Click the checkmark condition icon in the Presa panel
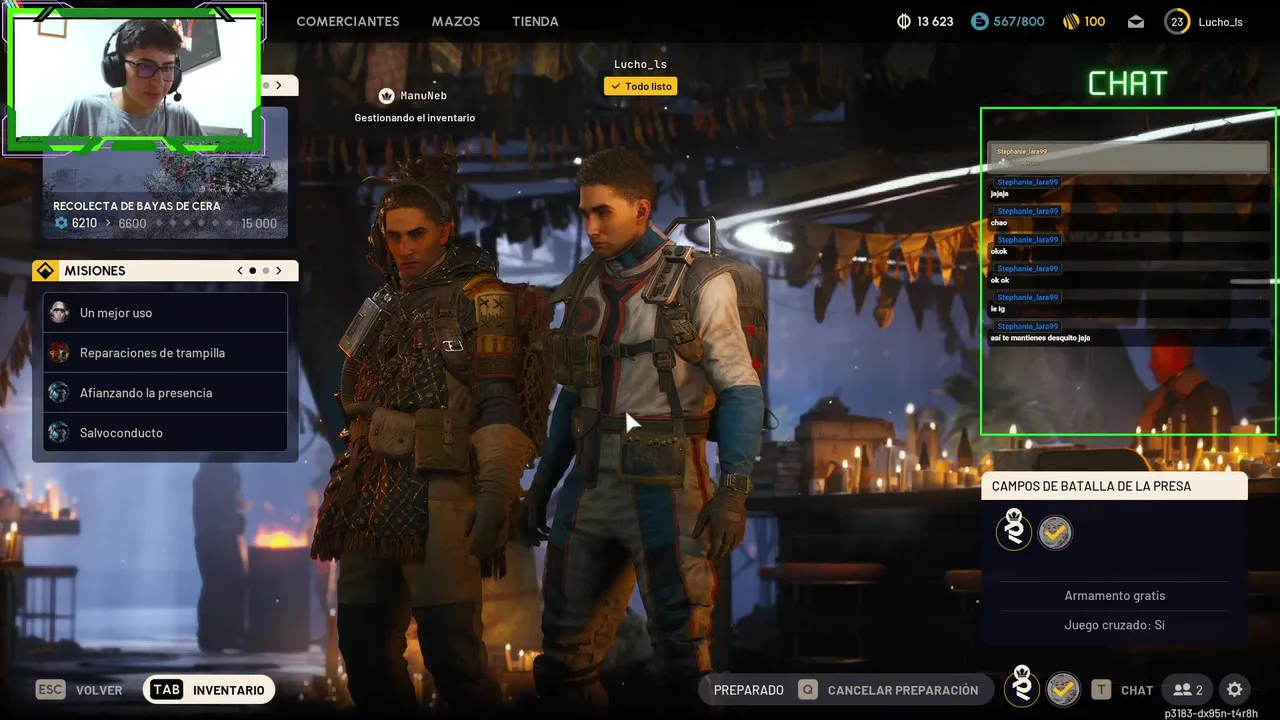 pos(1055,533)
